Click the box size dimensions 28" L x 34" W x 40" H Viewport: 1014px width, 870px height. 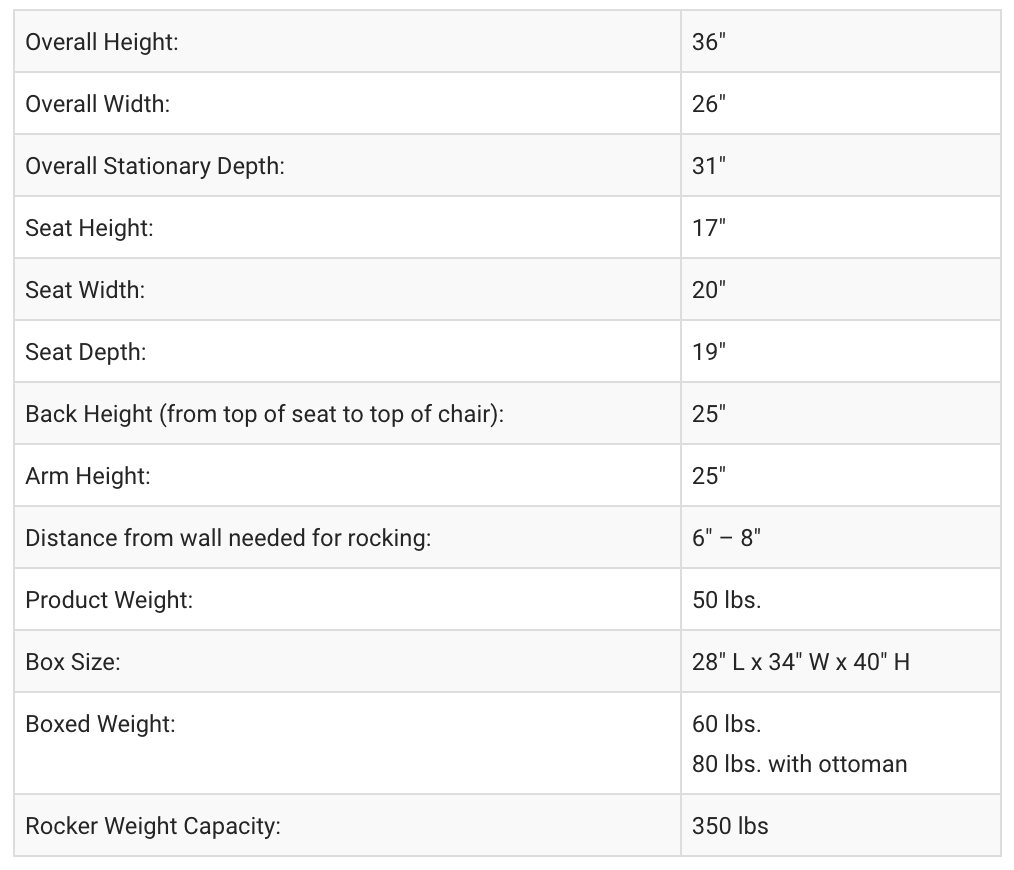pos(800,662)
